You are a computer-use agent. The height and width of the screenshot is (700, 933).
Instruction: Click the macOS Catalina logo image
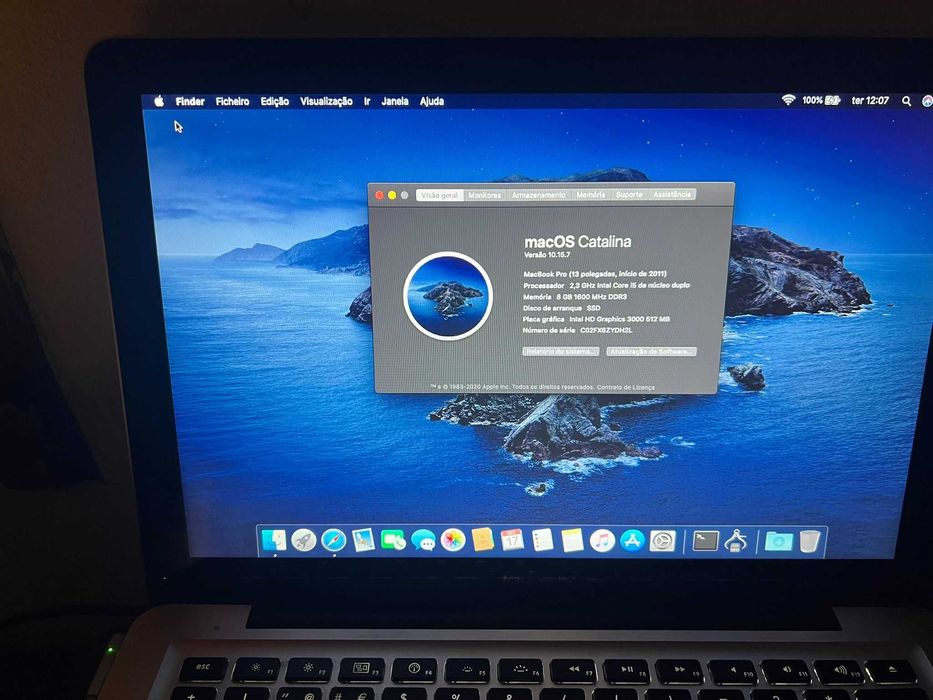tap(447, 296)
